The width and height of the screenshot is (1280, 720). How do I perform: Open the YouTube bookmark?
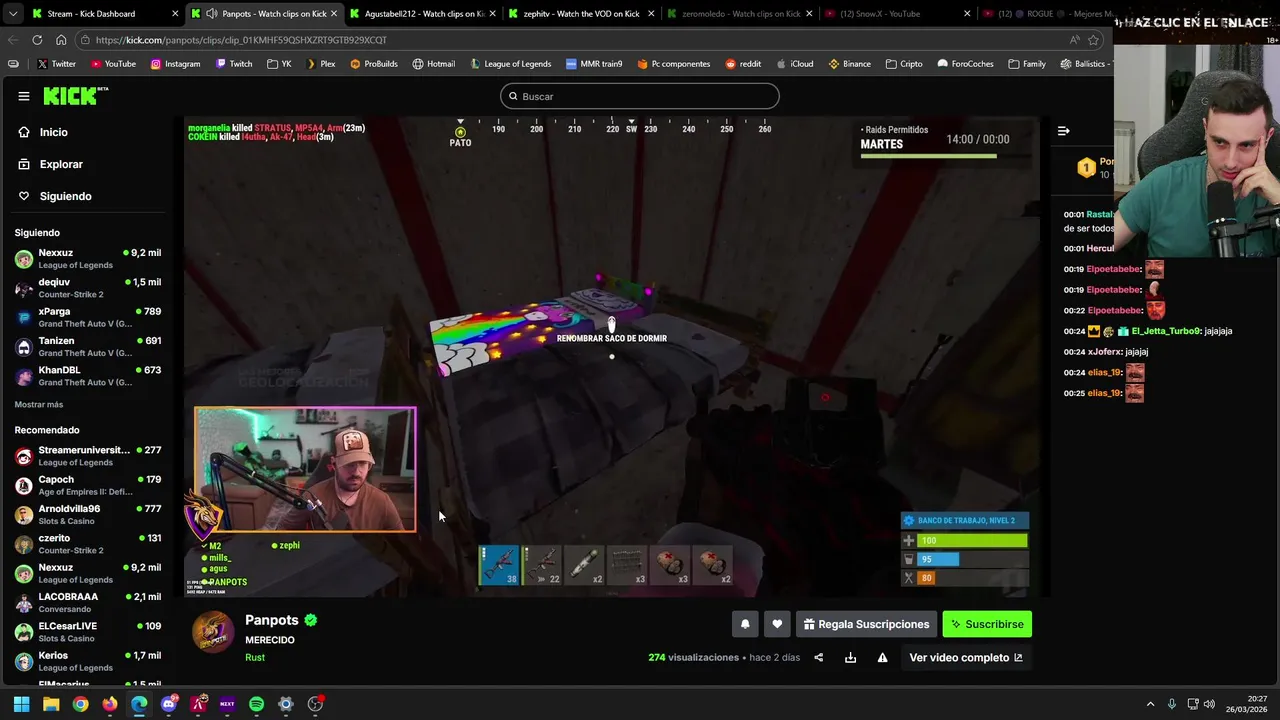tap(113, 64)
